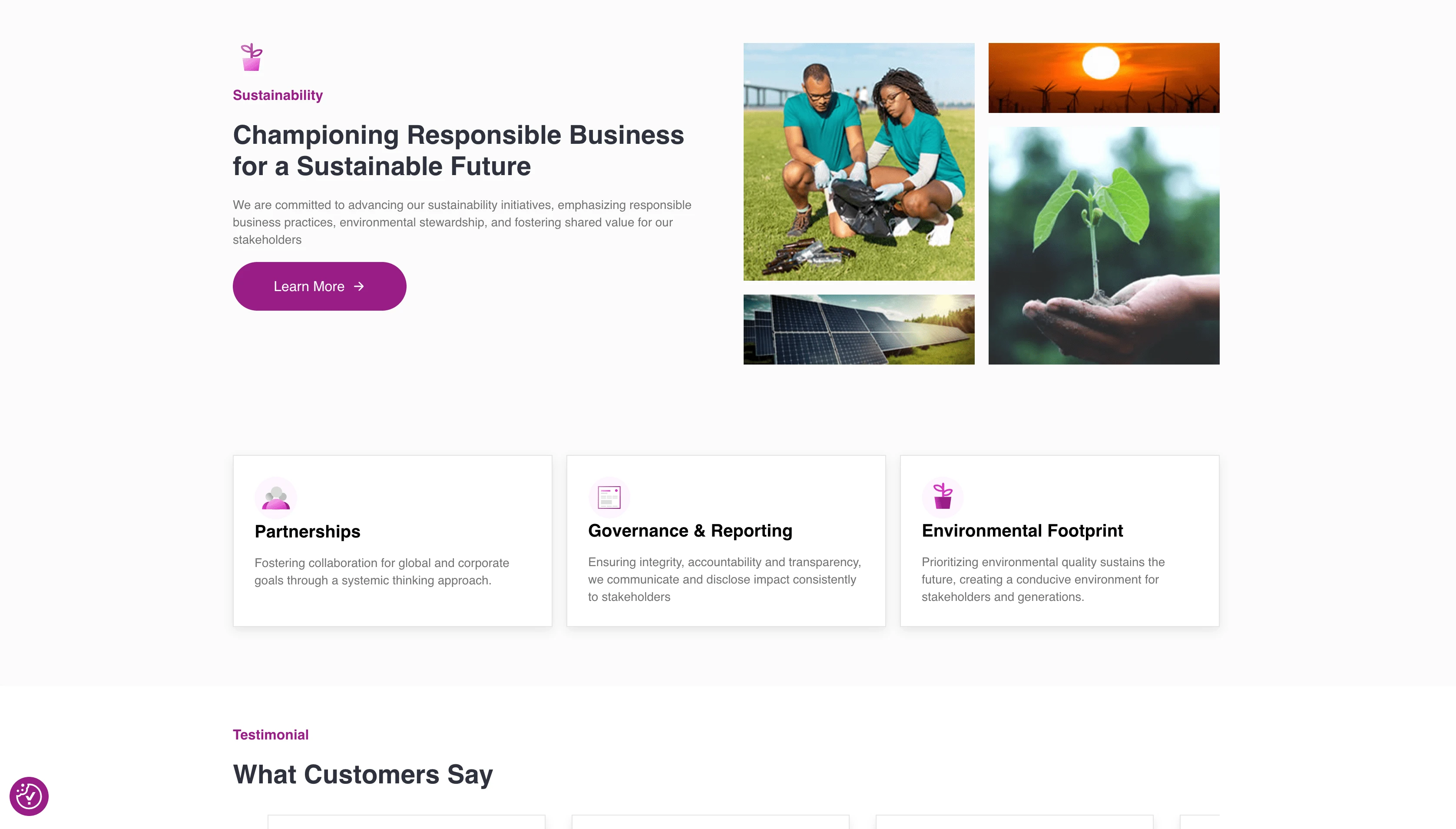
Task: Click the What Customers Say heading
Action: (363, 774)
